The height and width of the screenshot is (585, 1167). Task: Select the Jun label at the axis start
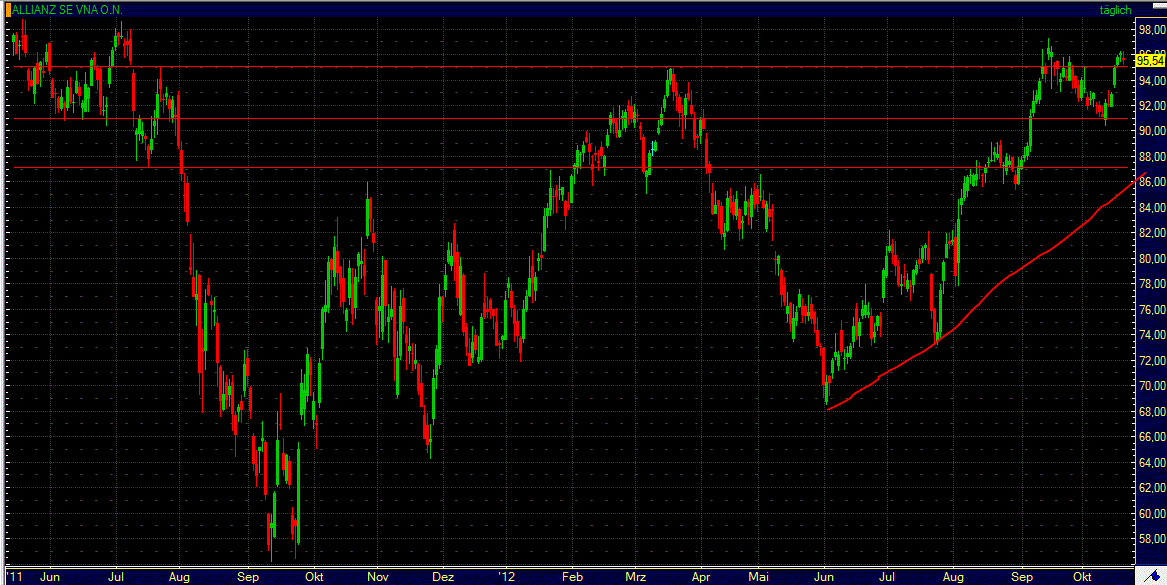(50, 578)
